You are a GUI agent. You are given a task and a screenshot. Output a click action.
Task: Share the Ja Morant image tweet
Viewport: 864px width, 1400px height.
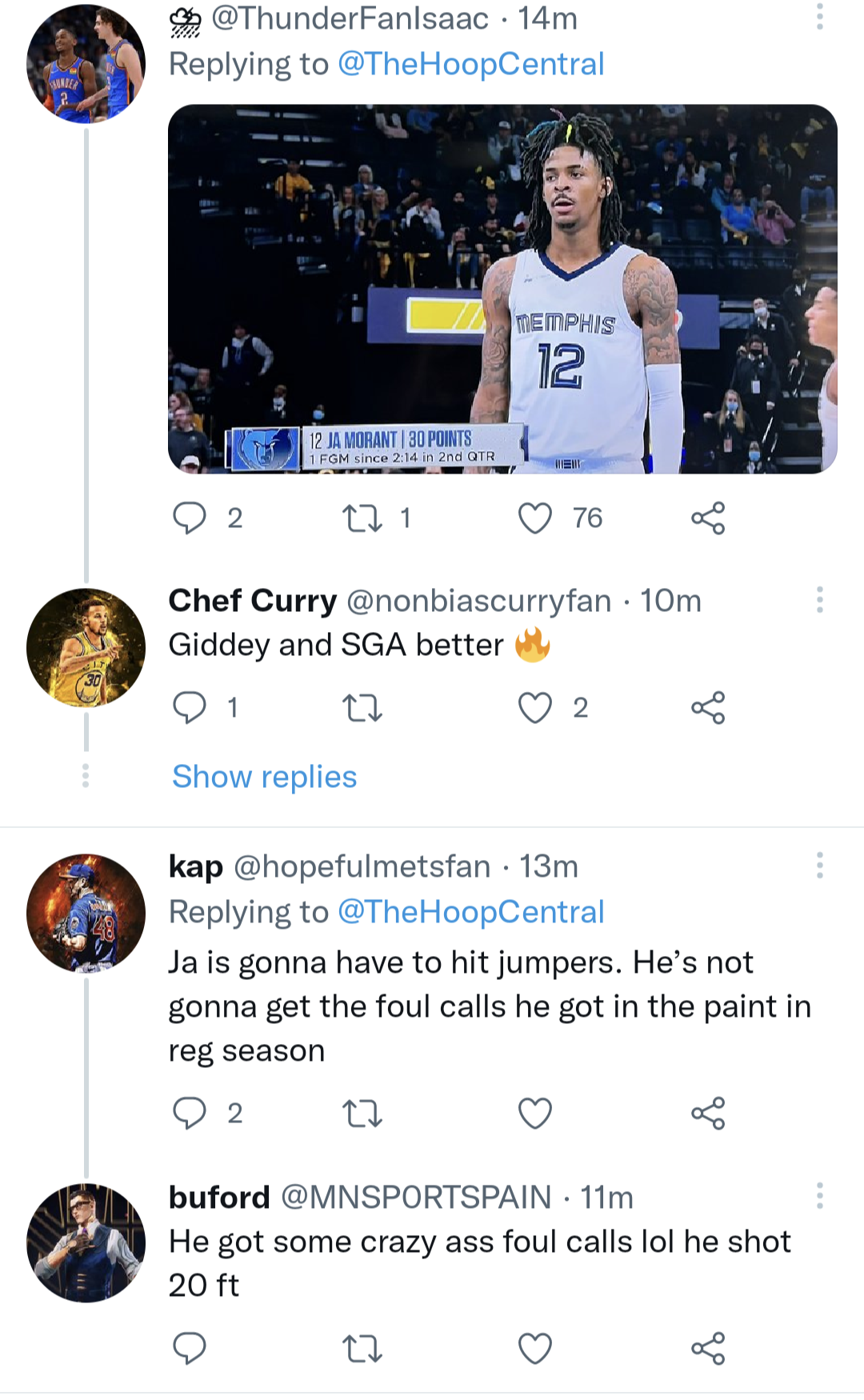pos(708,518)
